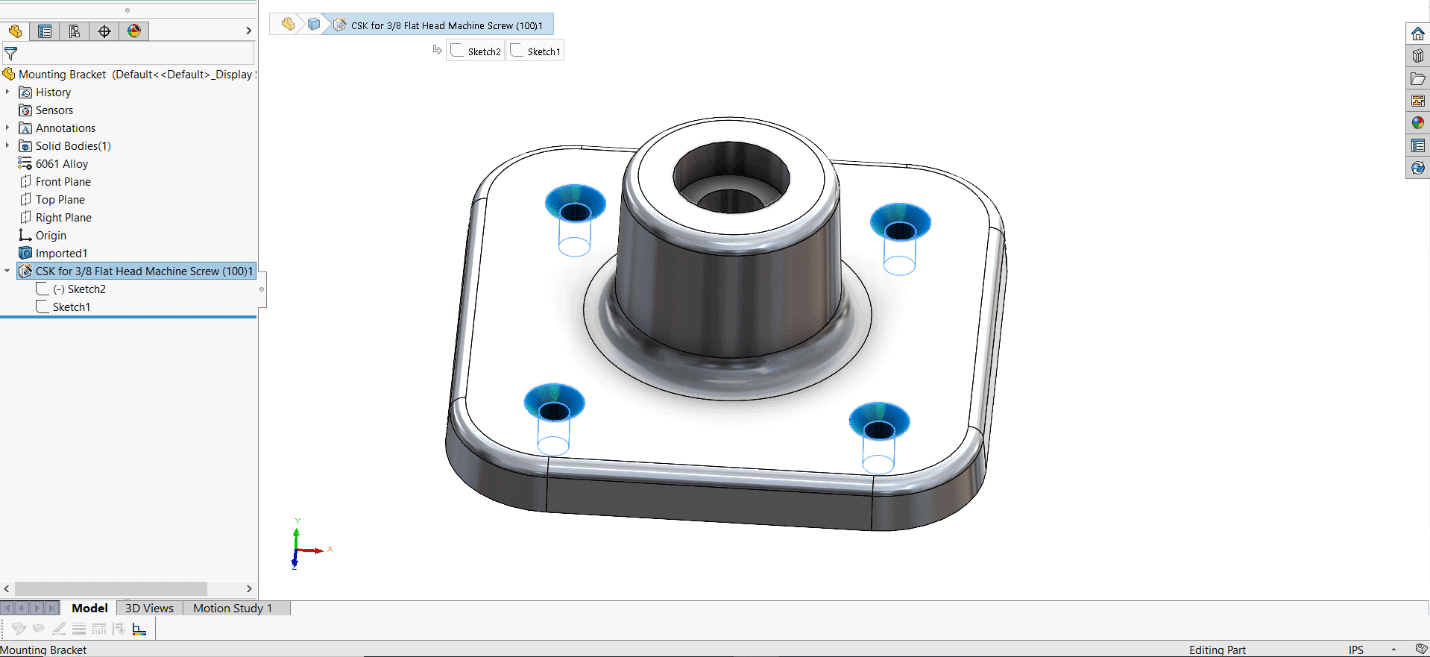This screenshot has height=657, width=1430.
Task: Jump to the last tab with the arrow
Action: click(52, 608)
